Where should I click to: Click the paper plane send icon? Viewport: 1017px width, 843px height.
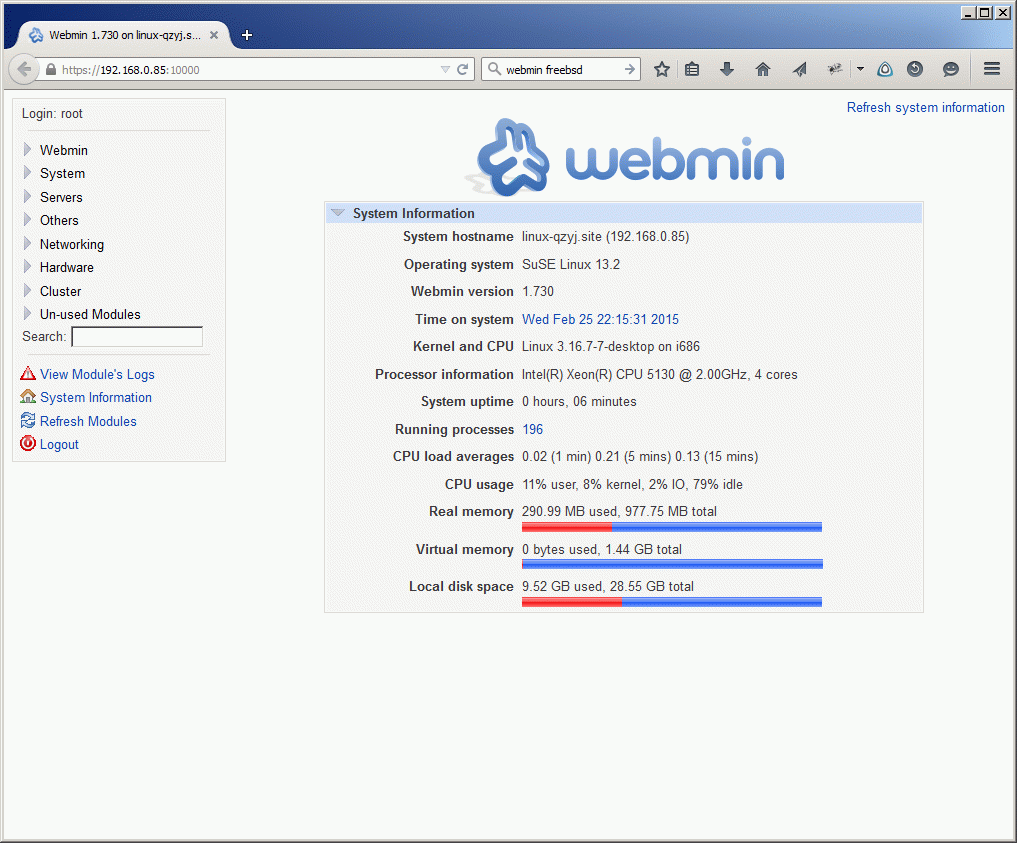pos(799,69)
